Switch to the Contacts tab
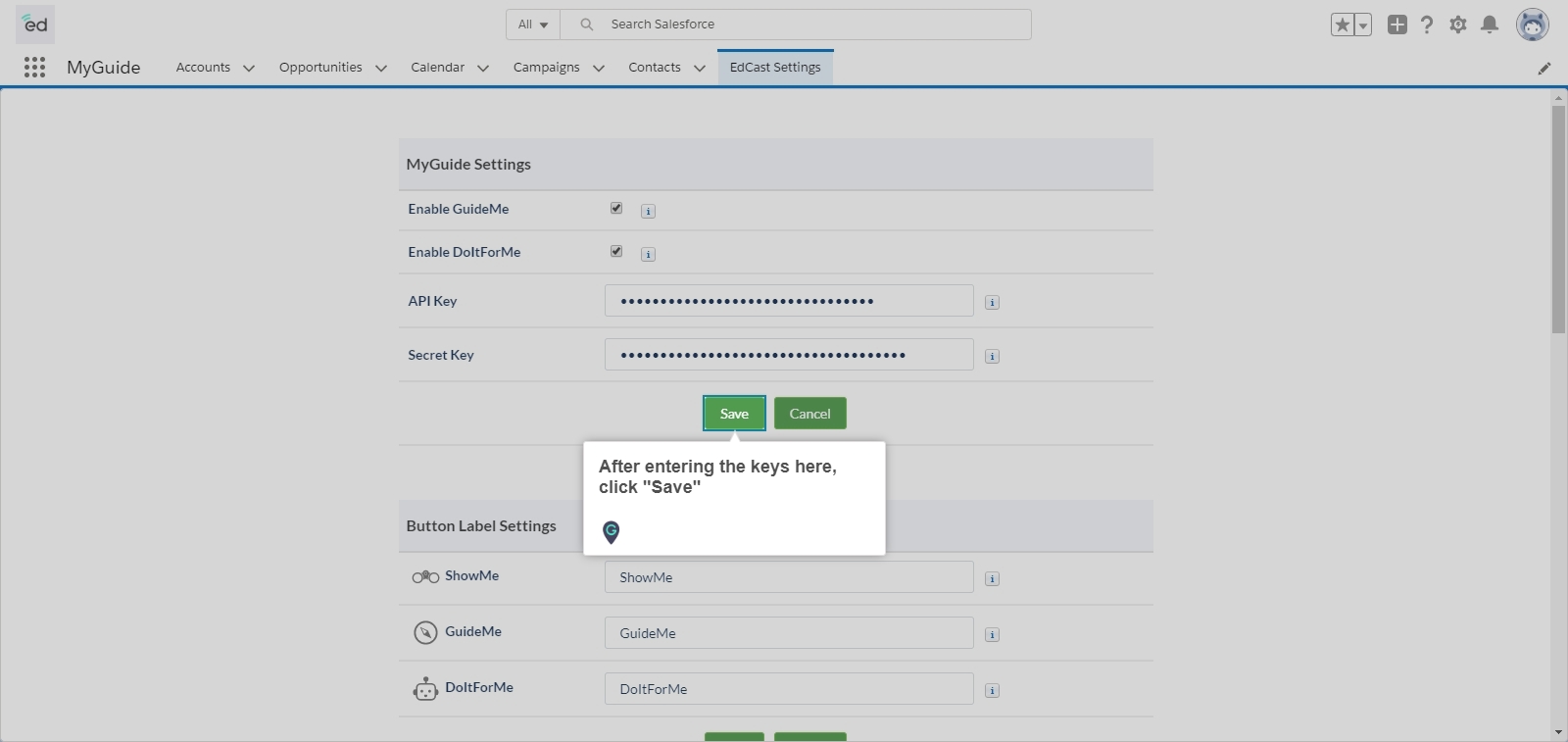The width and height of the screenshot is (1568, 742). click(x=655, y=67)
